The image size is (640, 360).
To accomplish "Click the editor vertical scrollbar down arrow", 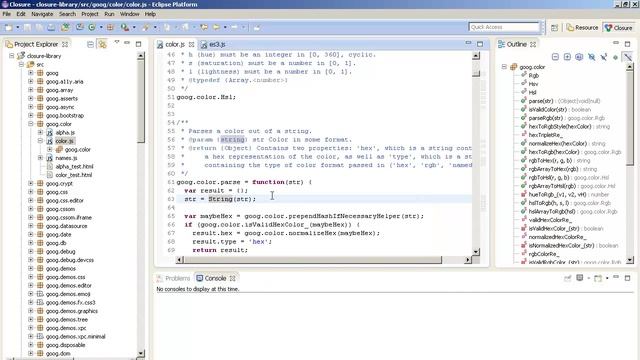I will (x=476, y=252).
